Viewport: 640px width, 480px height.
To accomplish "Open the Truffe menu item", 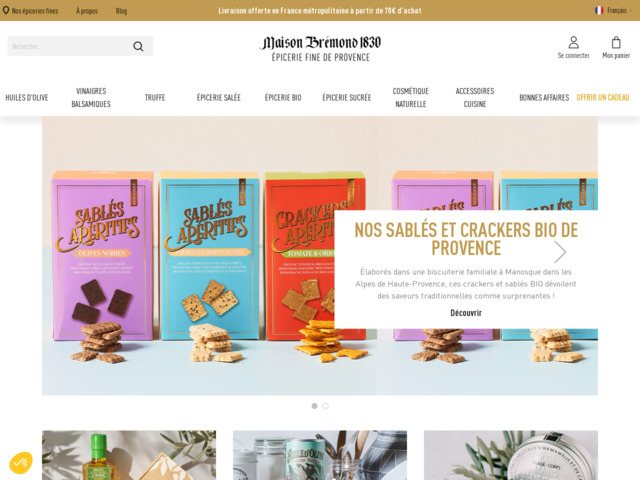I will [155, 98].
